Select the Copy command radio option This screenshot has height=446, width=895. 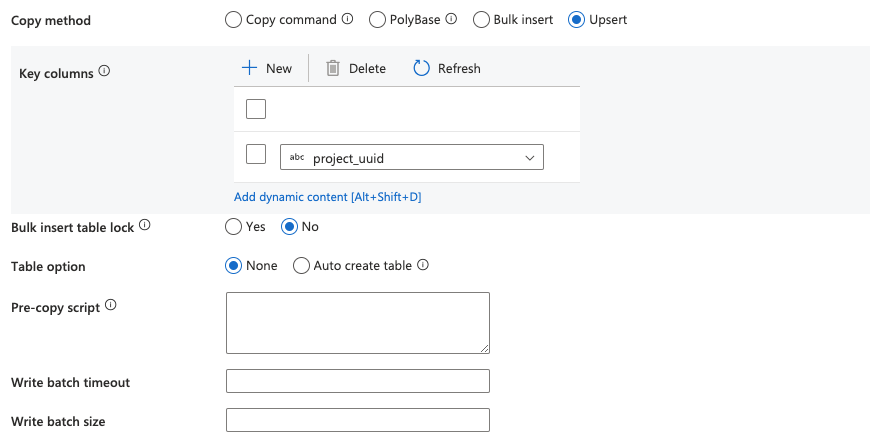pos(233,19)
